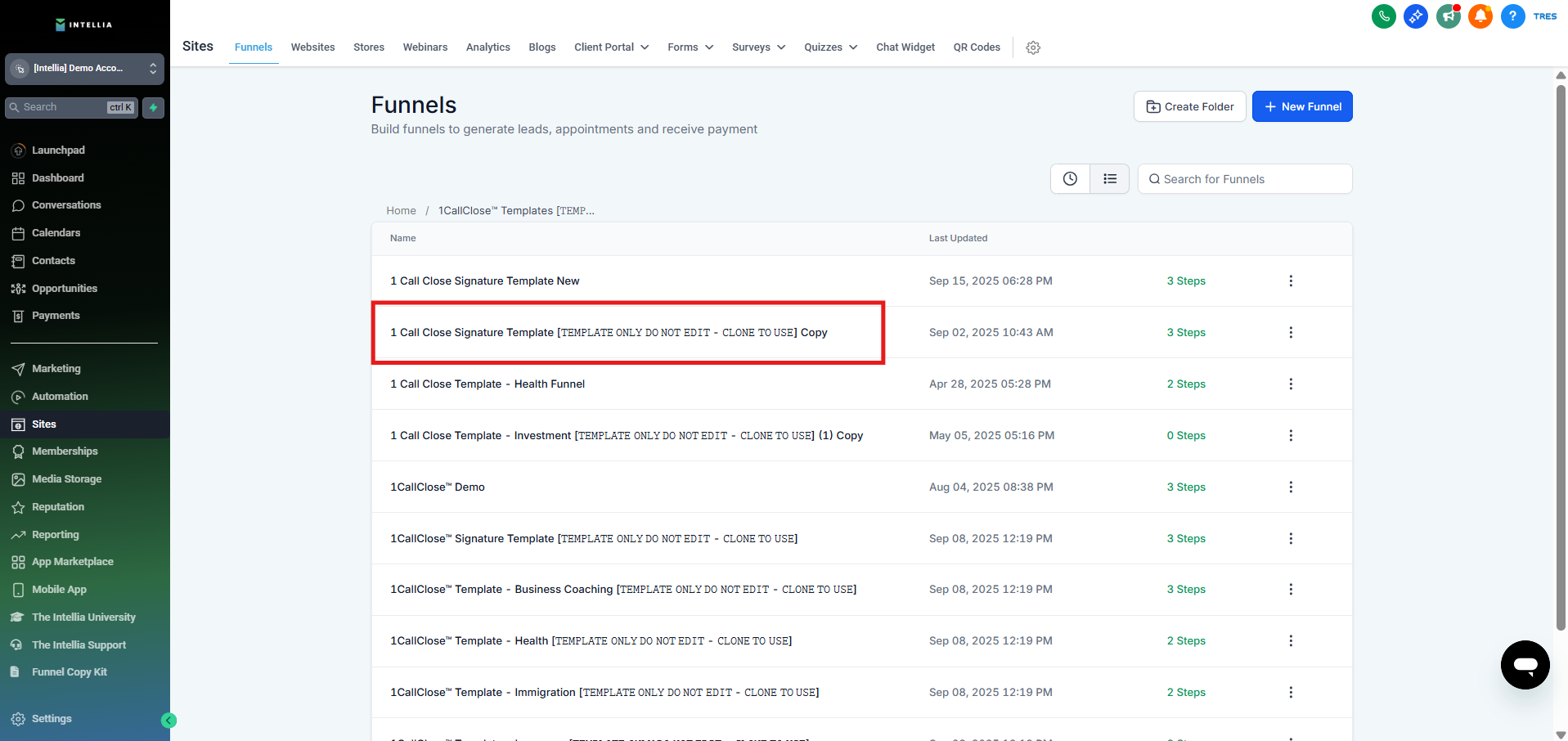Open the Chat Widget tab
Image resolution: width=1568 pixels, height=741 pixels.
(905, 47)
